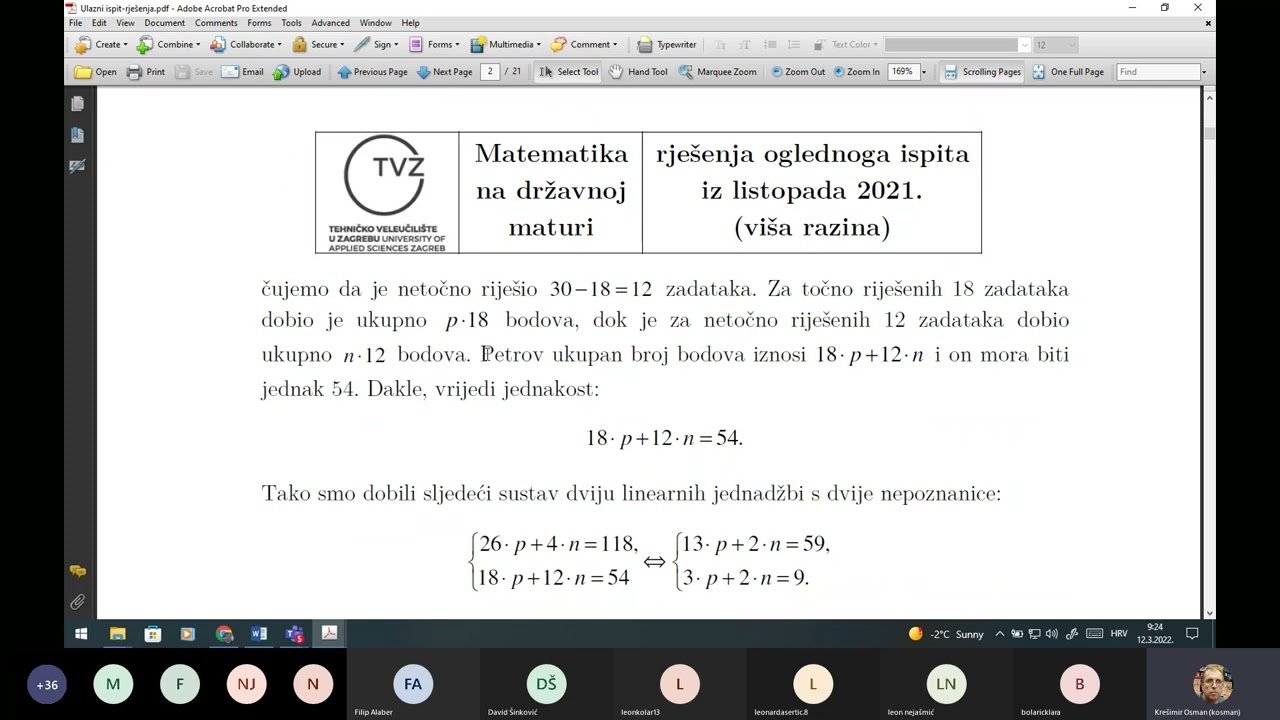The height and width of the screenshot is (720, 1280).
Task: Switch to the Hand Tool
Action: (638, 72)
